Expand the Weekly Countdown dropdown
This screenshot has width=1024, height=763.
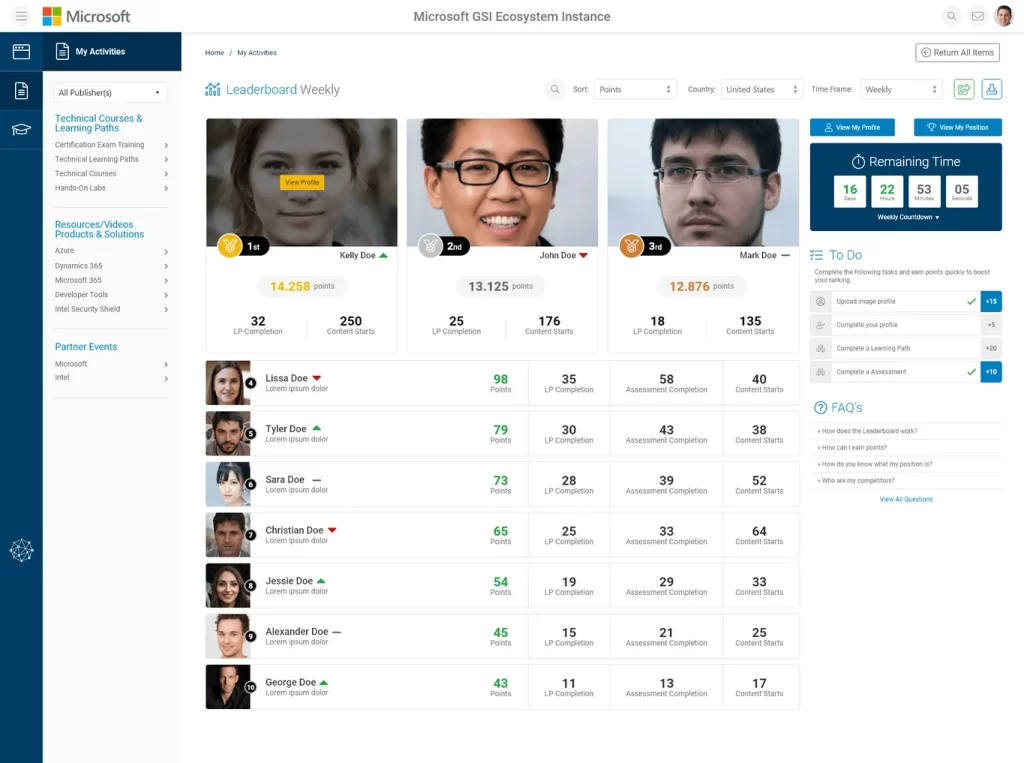coord(908,217)
